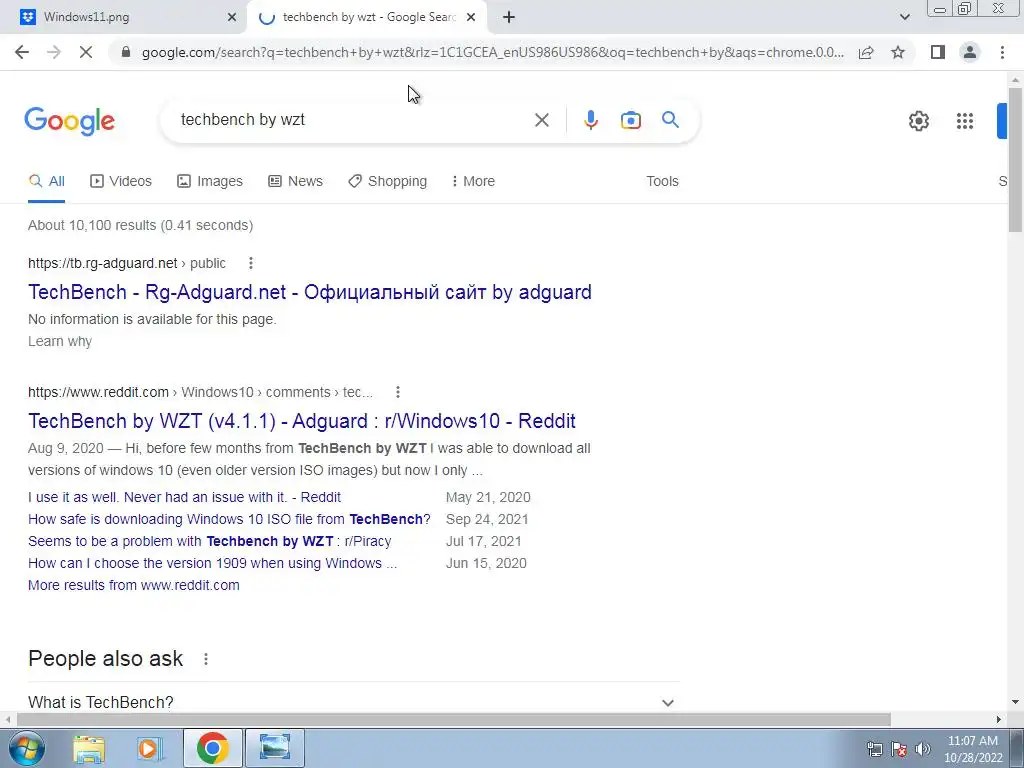Open Google settings gear icon
Image resolution: width=1024 pixels, height=768 pixels.
tap(919, 121)
